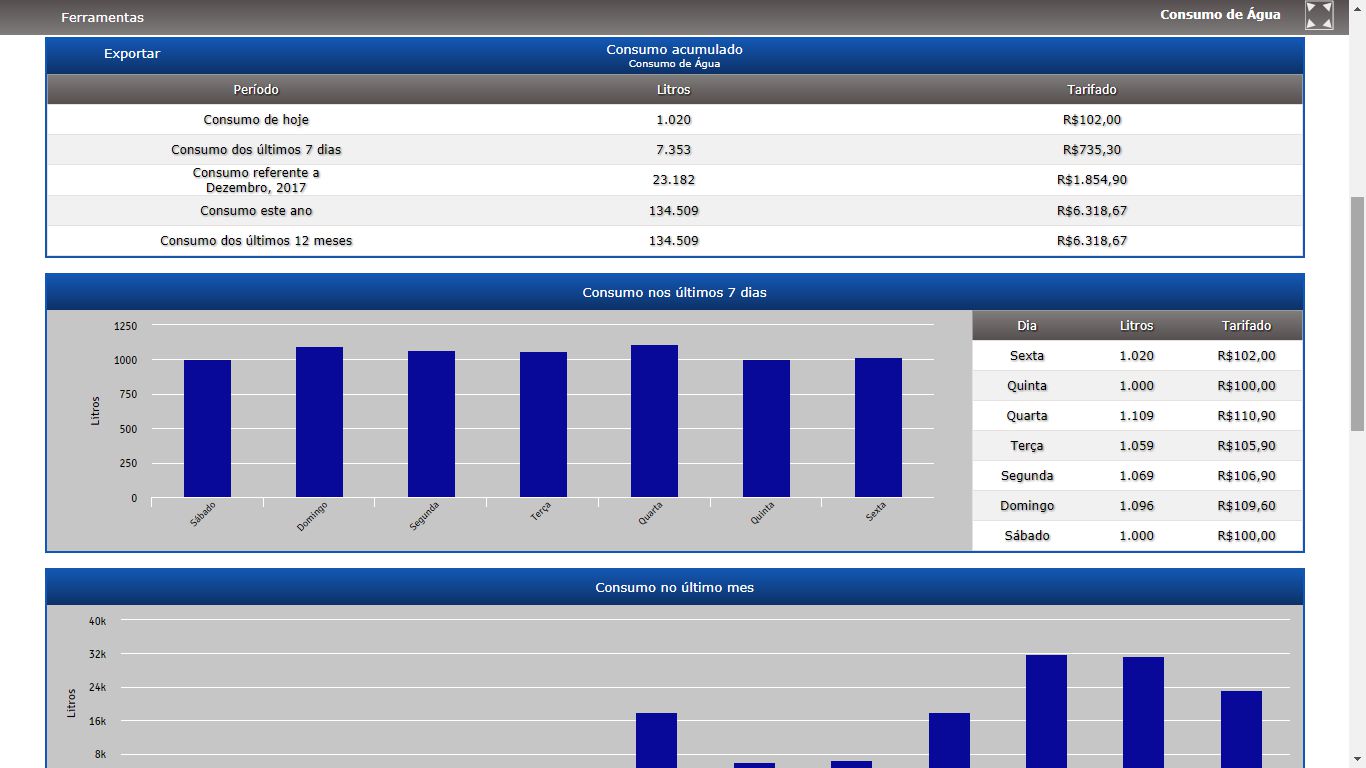Screen dimensions: 1366x768
Task: Click the Quinta row in the day table
Action: tap(1138, 386)
